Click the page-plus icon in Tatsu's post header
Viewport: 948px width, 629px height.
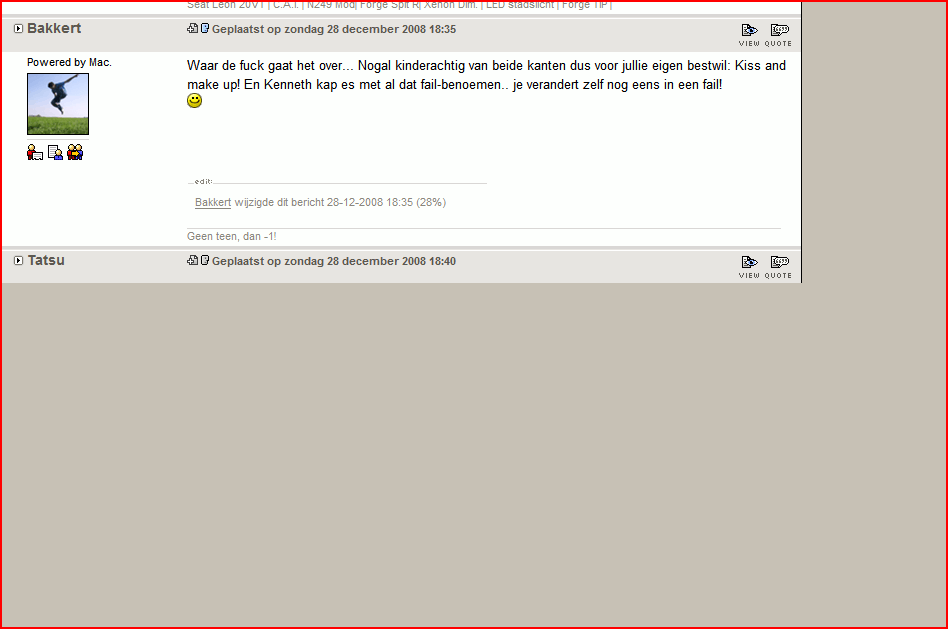[192, 260]
